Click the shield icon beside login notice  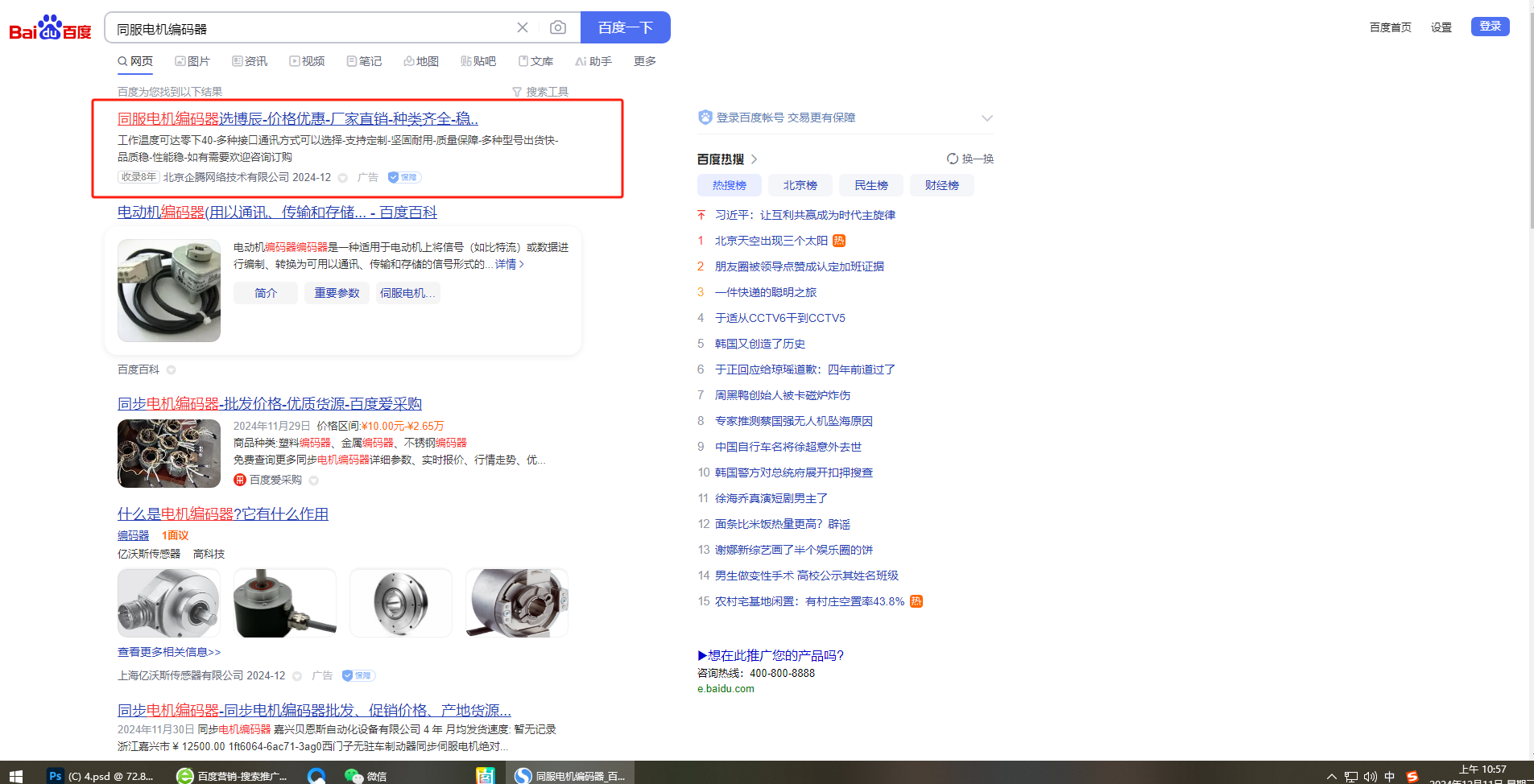pyautogui.click(x=705, y=118)
